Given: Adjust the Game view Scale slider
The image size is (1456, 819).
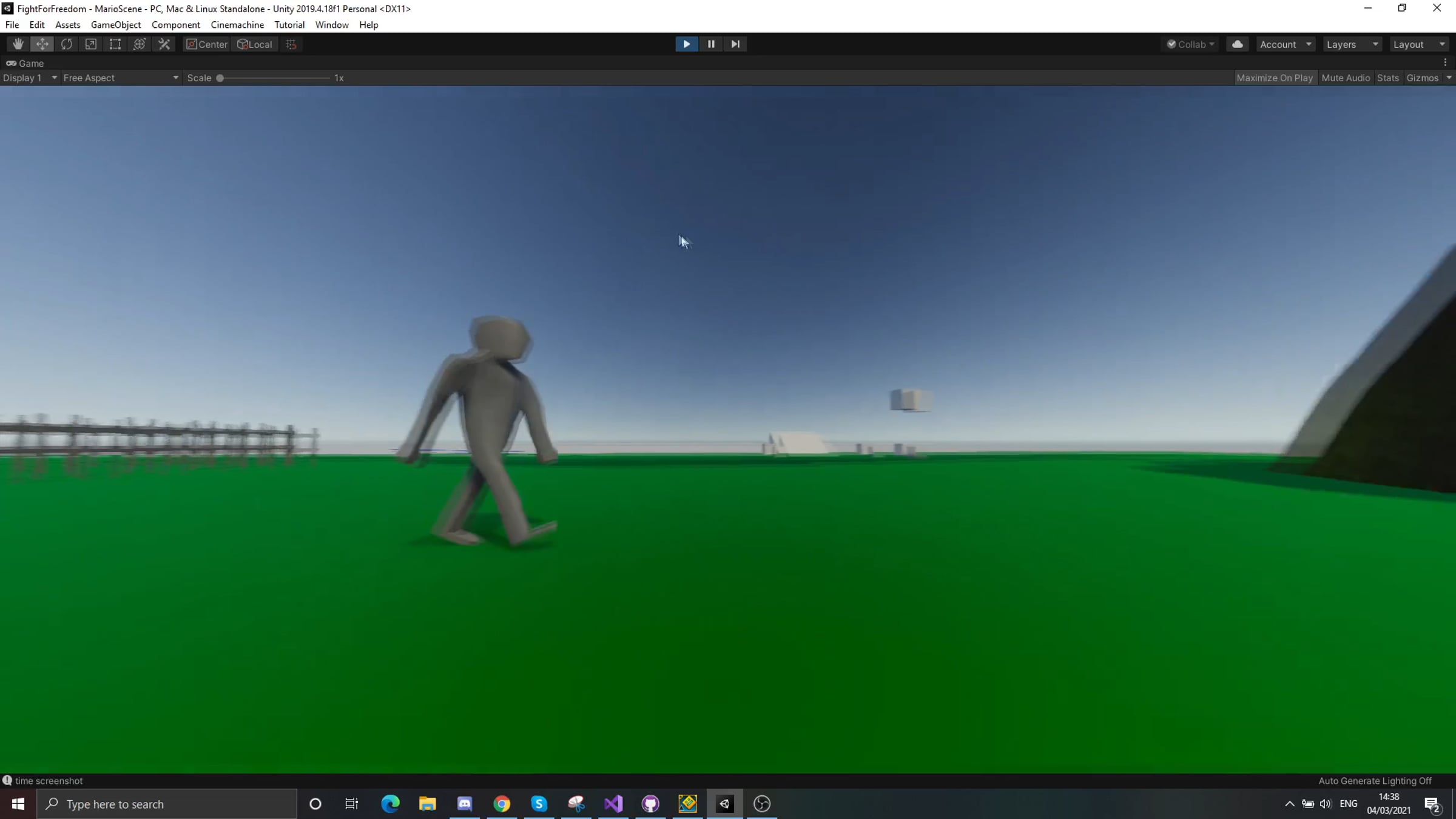Looking at the screenshot, I should tap(220, 78).
